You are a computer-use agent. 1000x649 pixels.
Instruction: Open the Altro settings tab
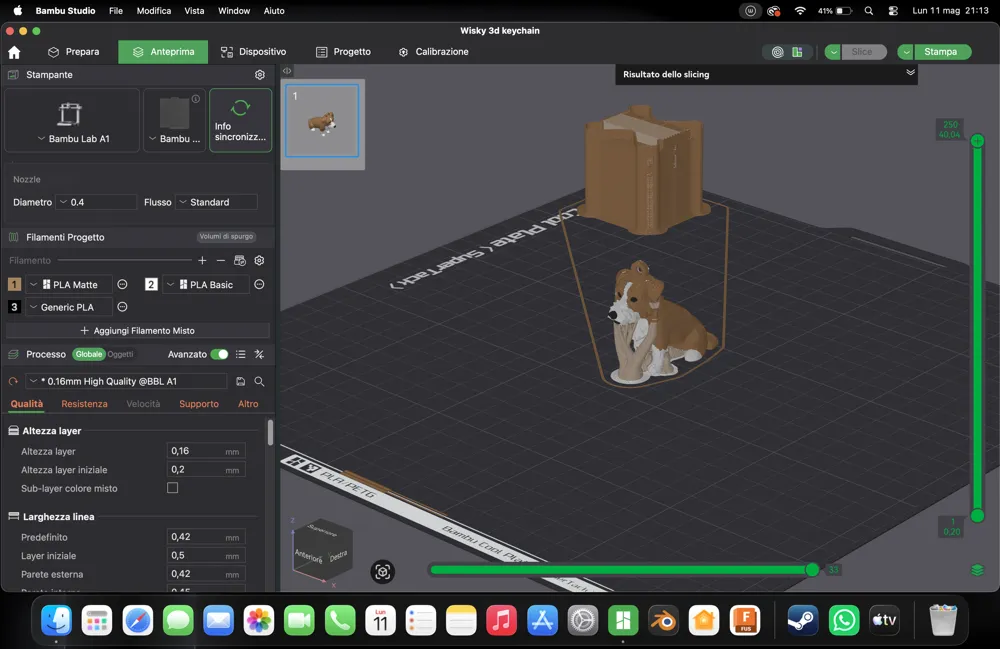(x=248, y=404)
